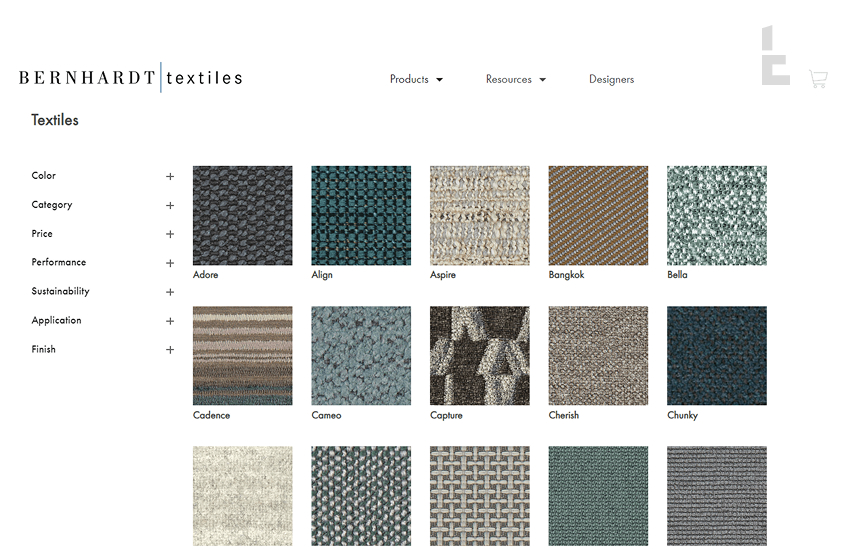Viewport: 850px width, 550px height.
Task: Open the Products dropdown menu
Action: pos(416,79)
